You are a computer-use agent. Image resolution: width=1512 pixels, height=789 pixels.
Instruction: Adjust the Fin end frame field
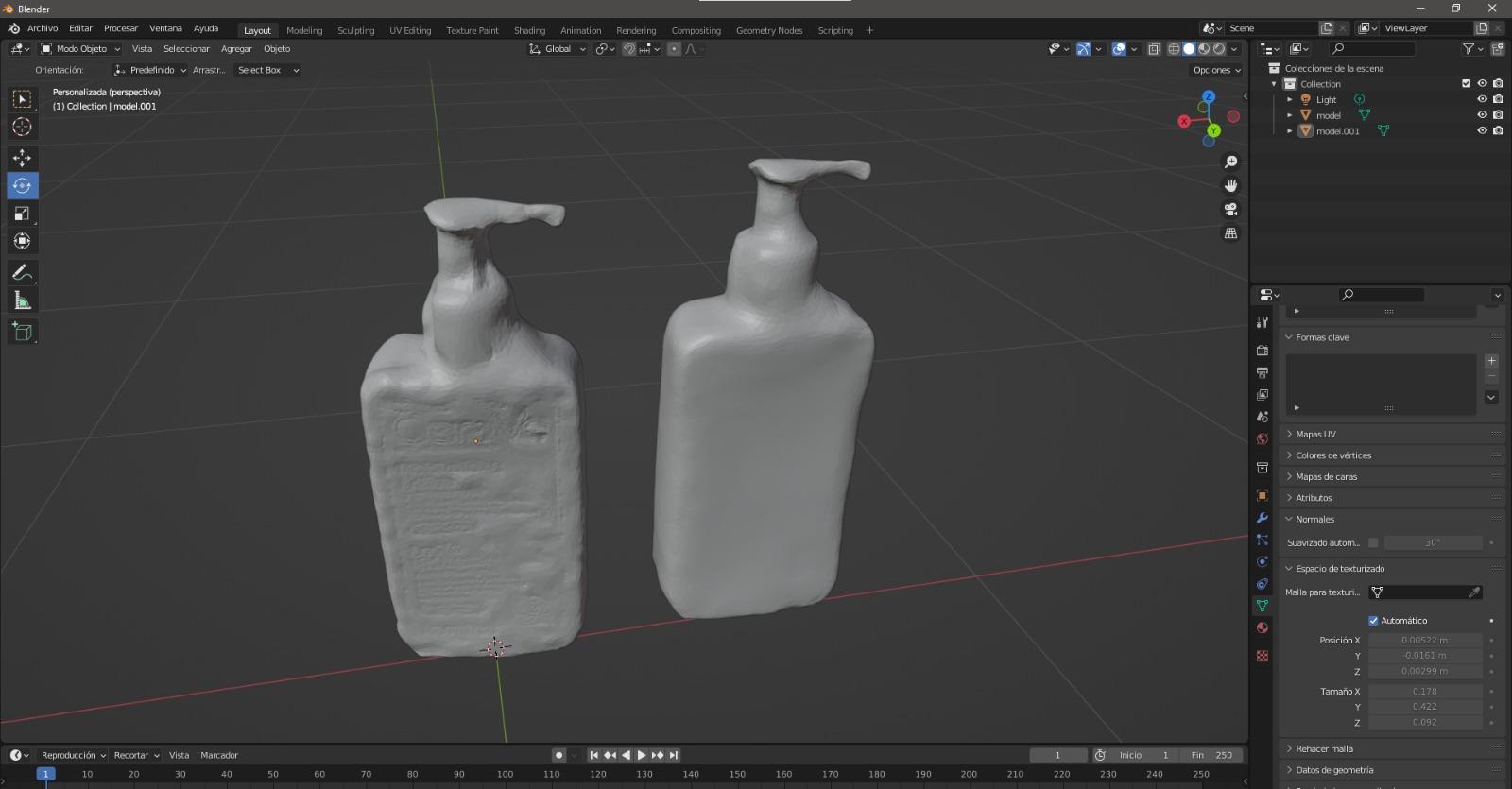(1212, 755)
